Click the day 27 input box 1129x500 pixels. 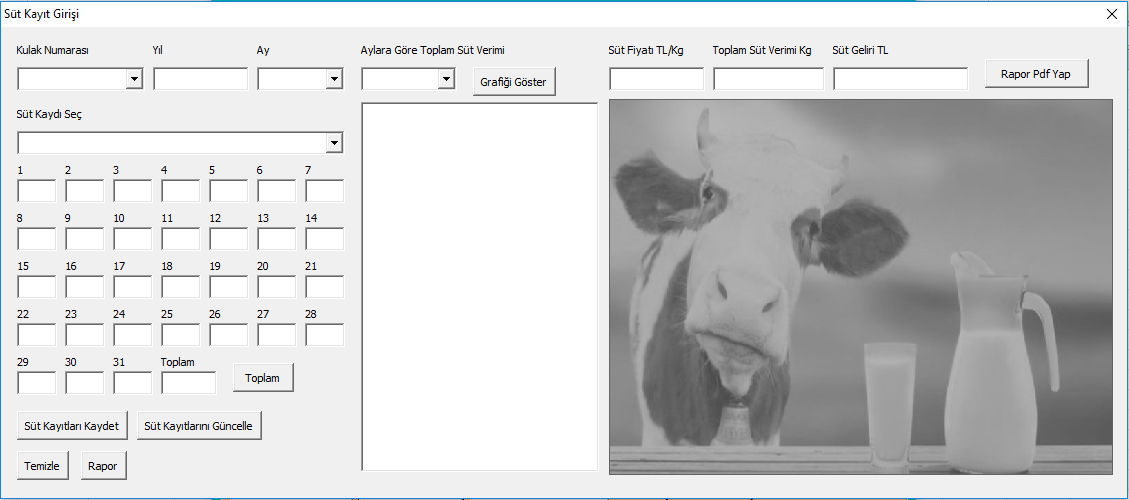pyautogui.click(x=276, y=335)
